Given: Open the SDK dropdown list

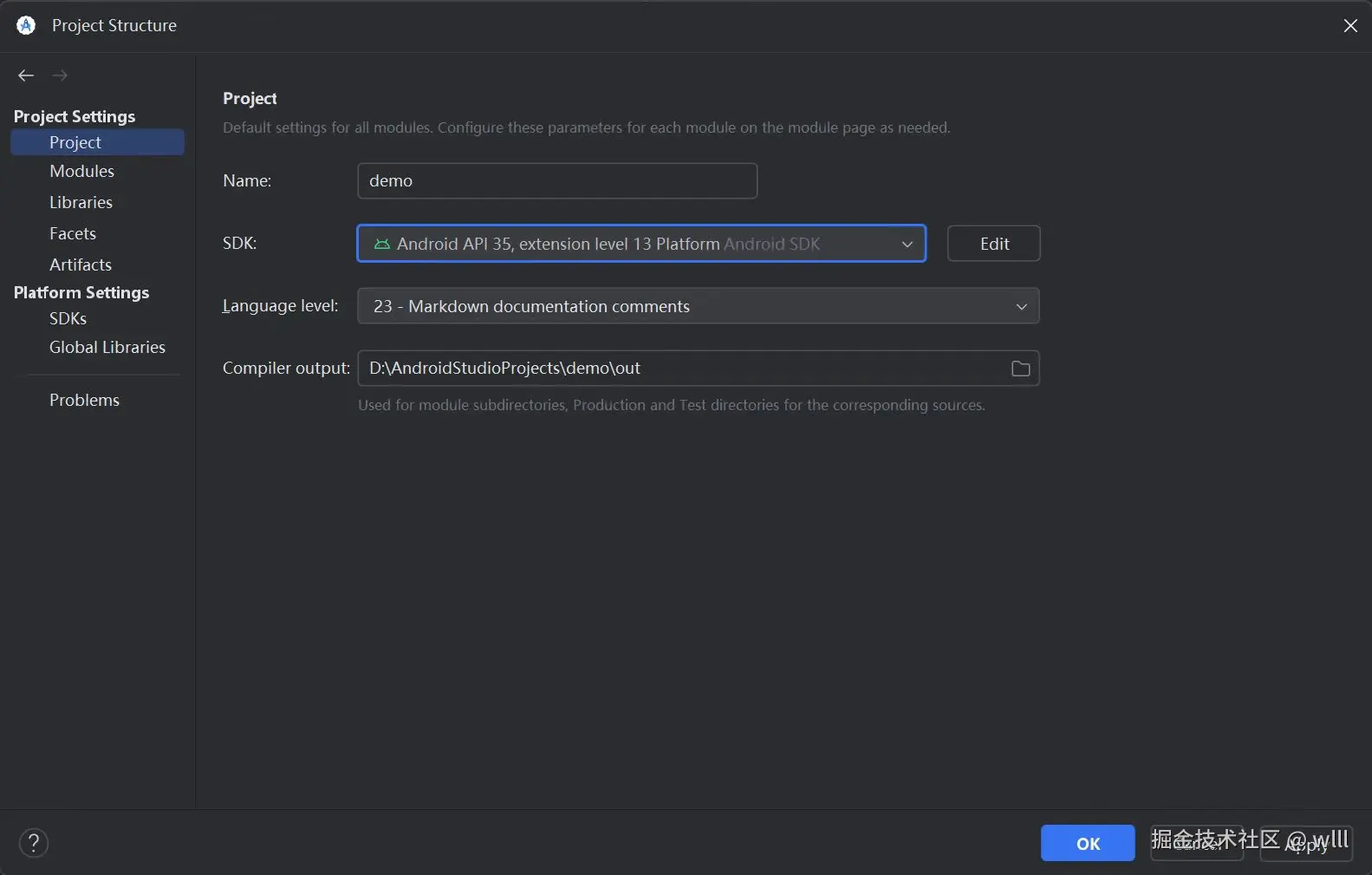Looking at the screenshot, I should pos(907,244).
